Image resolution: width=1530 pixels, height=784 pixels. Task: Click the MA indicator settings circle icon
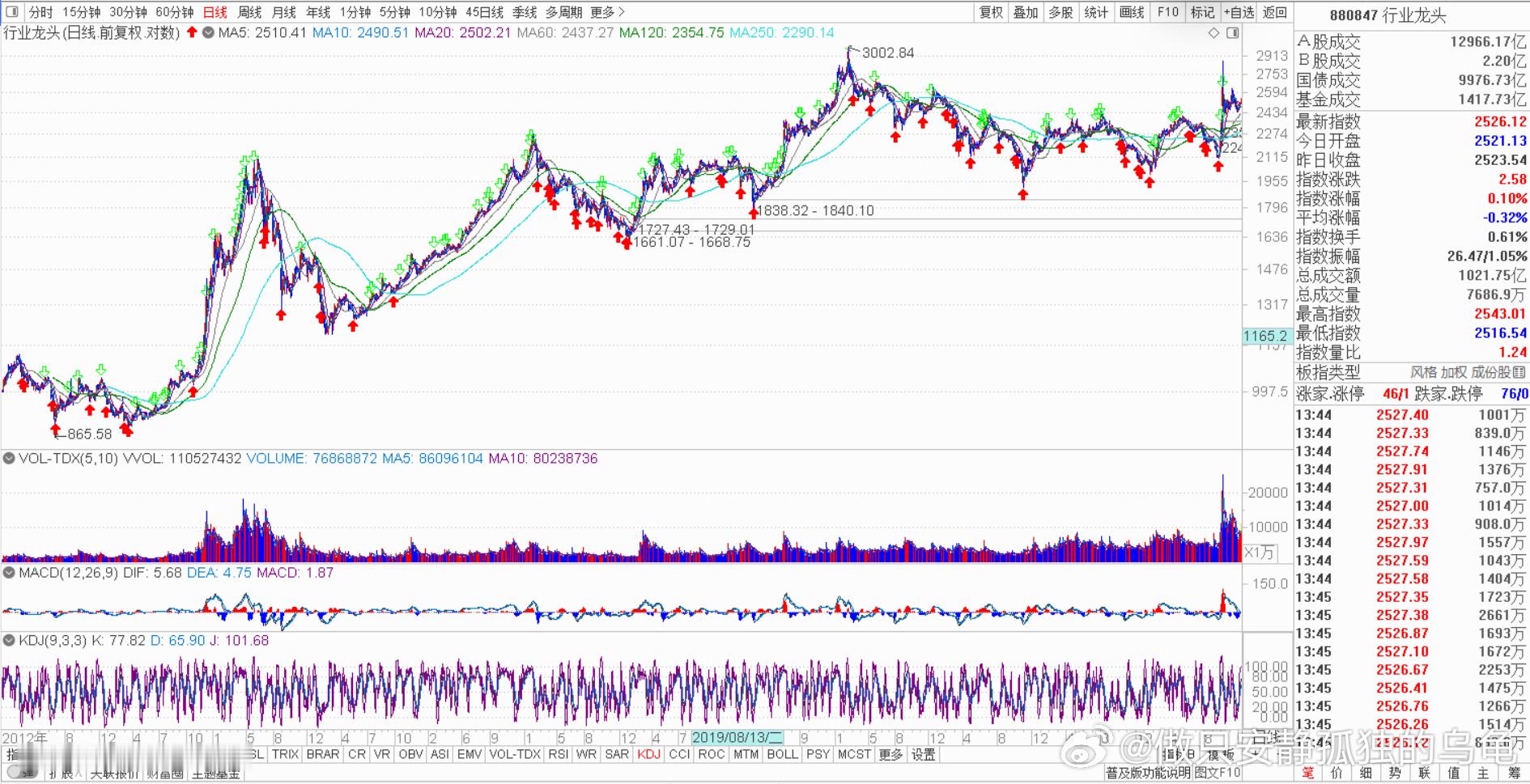tap(209, 33)
